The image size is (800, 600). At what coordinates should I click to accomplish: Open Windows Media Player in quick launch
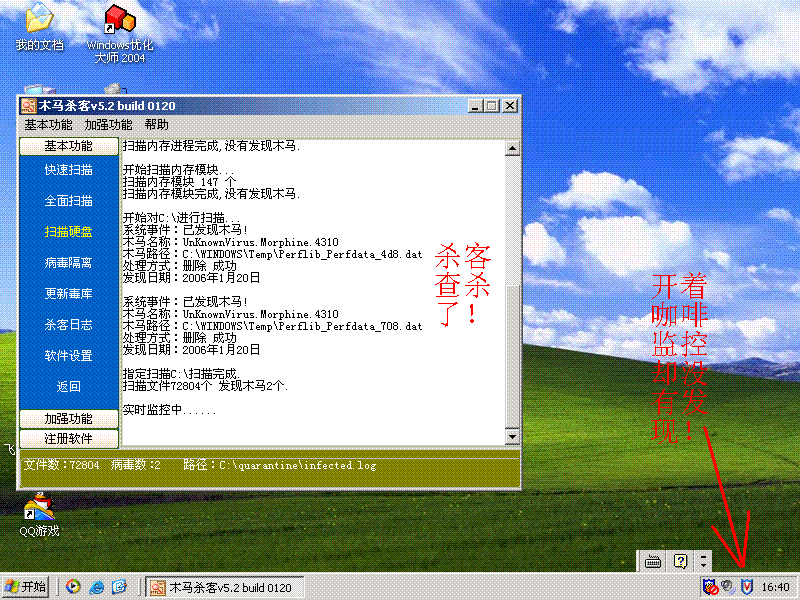tap(73, 587)
